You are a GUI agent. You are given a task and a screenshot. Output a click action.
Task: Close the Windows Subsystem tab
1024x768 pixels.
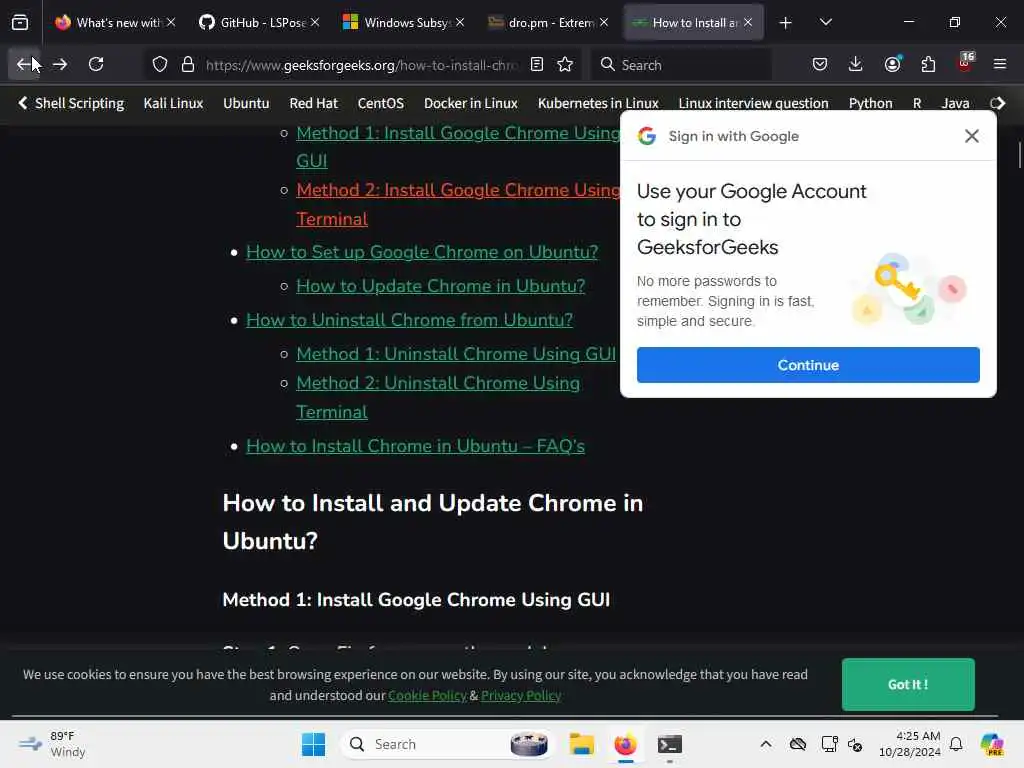pyautogui.click(x=460, y=22)
